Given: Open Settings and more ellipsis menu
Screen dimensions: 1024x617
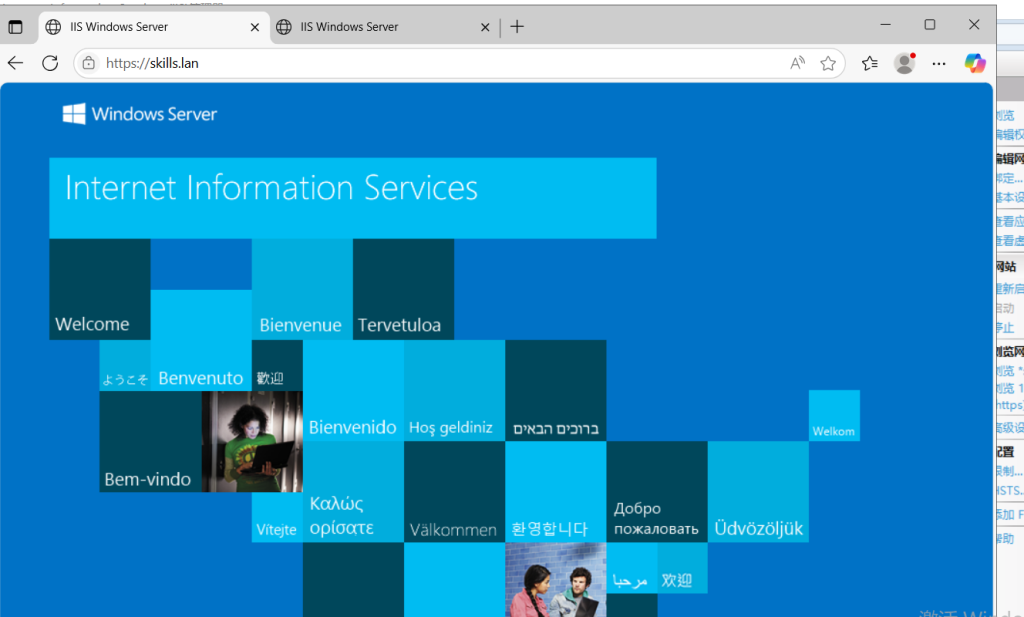Looking at the screenshot, I should coord(939,63).
